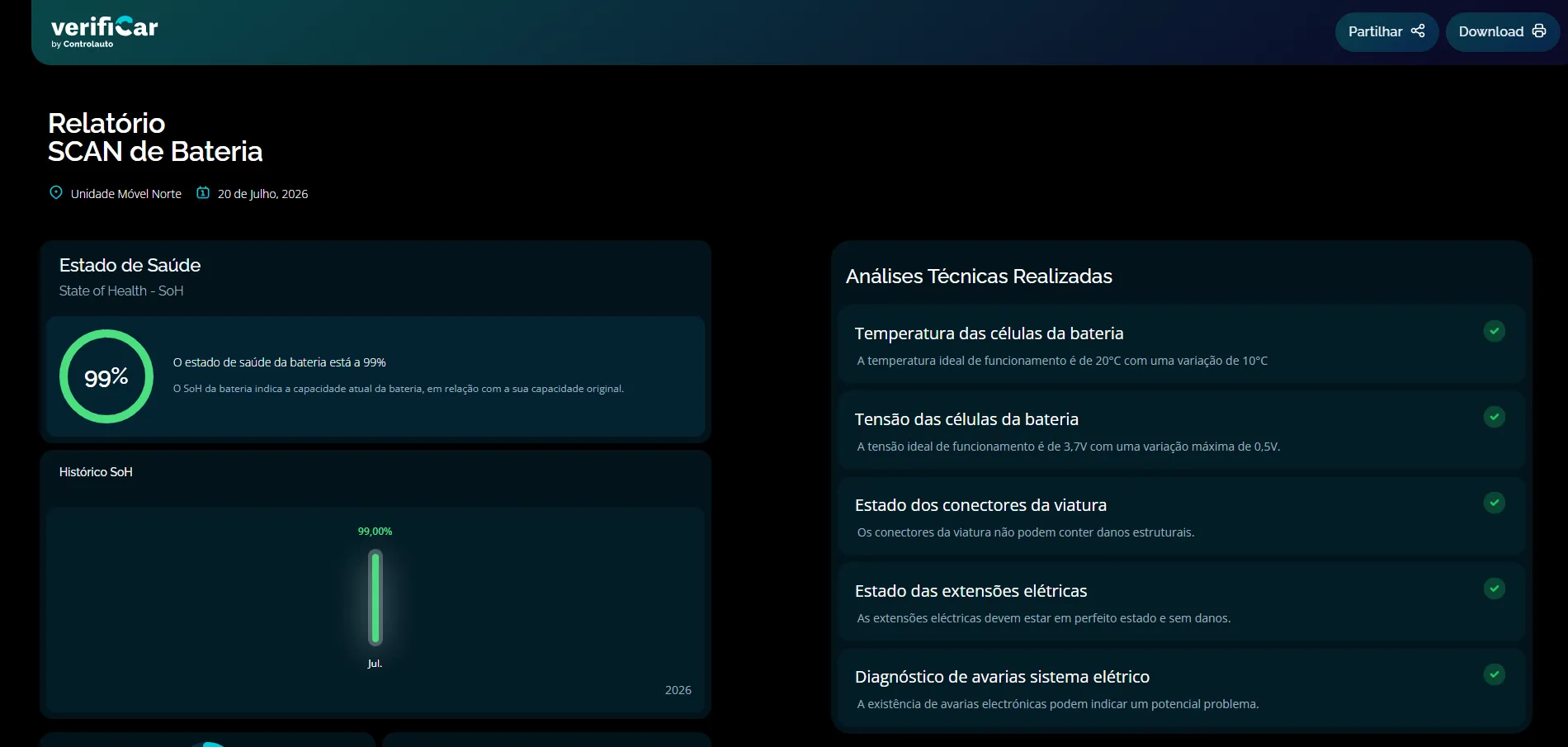The width and height of the screenshot is (1568, 747).
Task: Click 'A existência de avarias electrónicas' description
Action: tap(1058, 704)
